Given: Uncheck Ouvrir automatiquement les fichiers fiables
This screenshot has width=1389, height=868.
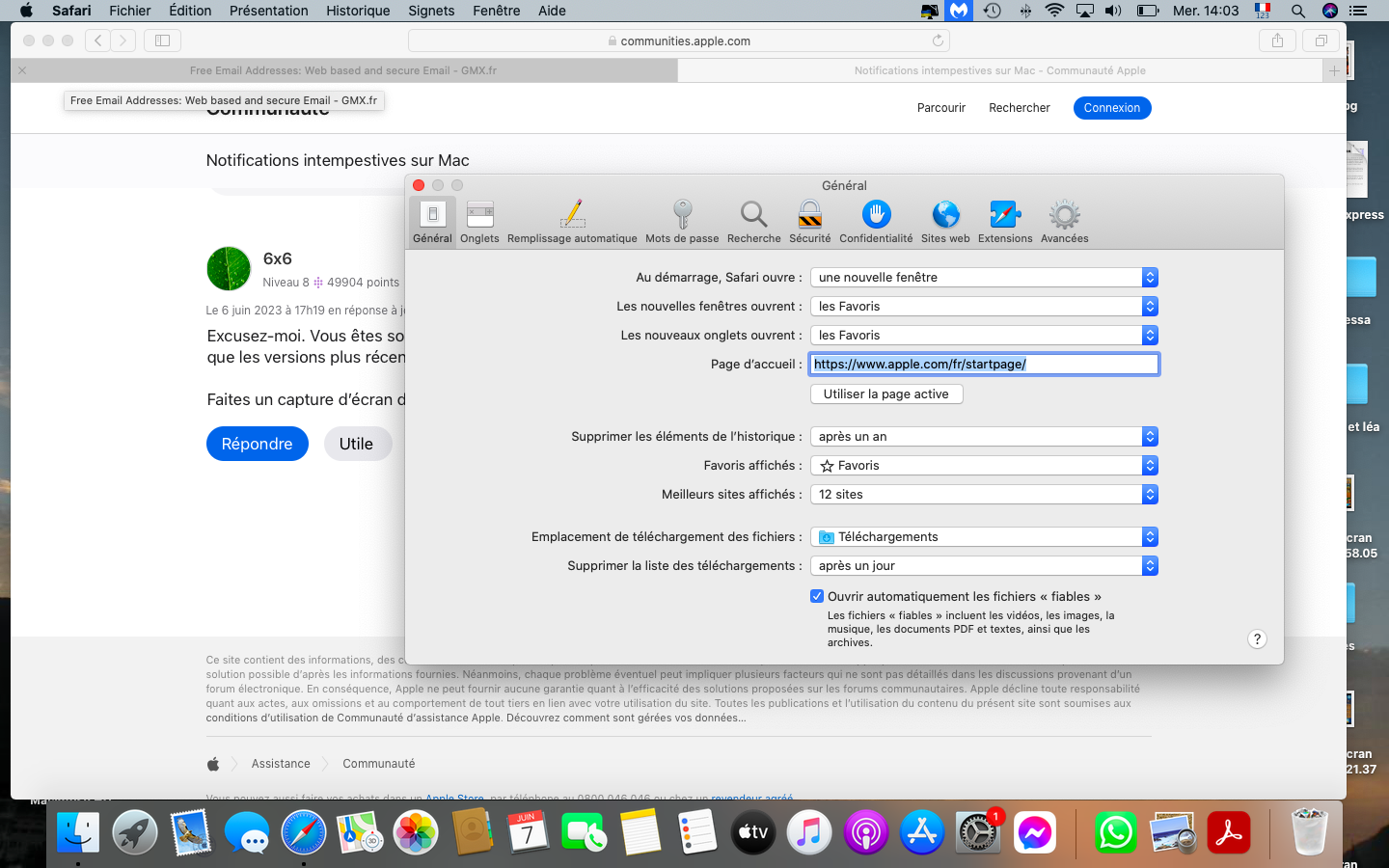Looking at the screenshot, I should tap(817, 596).
